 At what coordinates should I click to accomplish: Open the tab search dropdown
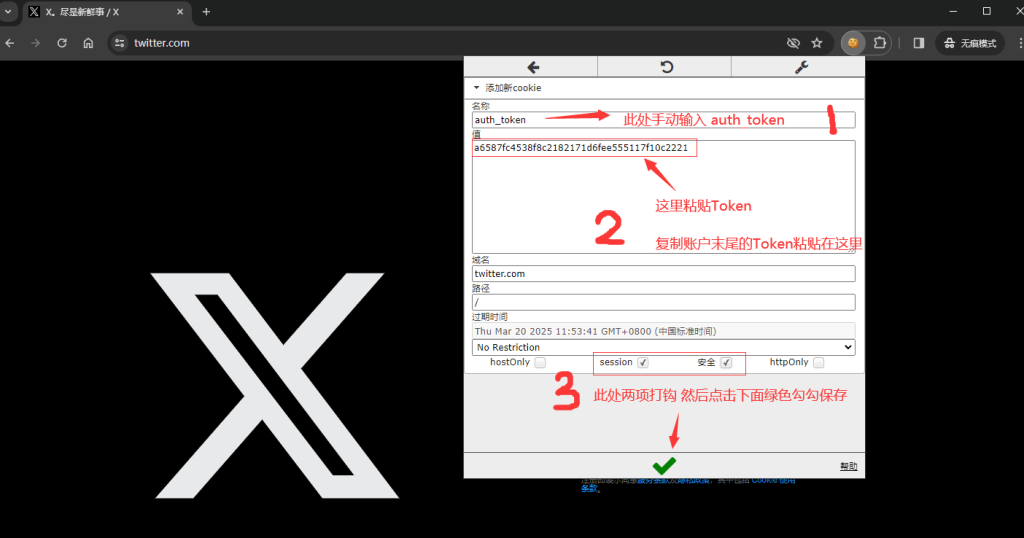(8, 12)
